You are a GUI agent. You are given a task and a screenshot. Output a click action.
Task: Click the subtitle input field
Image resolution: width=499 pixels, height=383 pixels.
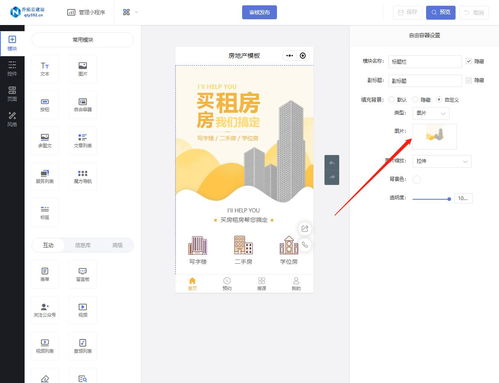(425, 80)
